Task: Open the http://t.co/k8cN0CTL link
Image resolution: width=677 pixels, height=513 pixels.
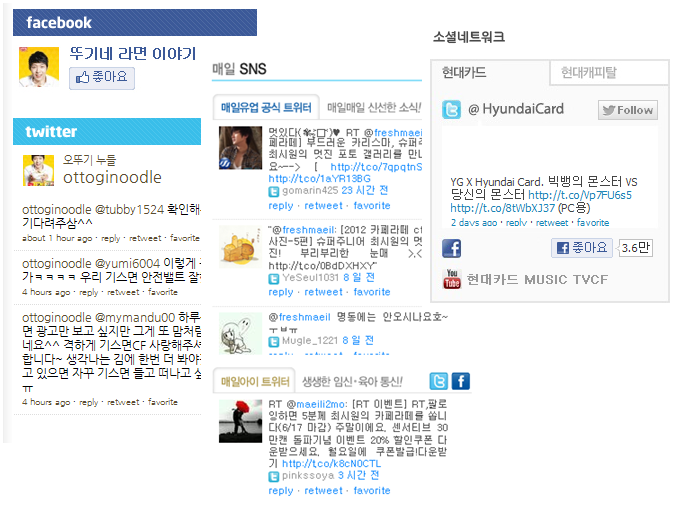Action: [332, 464]
